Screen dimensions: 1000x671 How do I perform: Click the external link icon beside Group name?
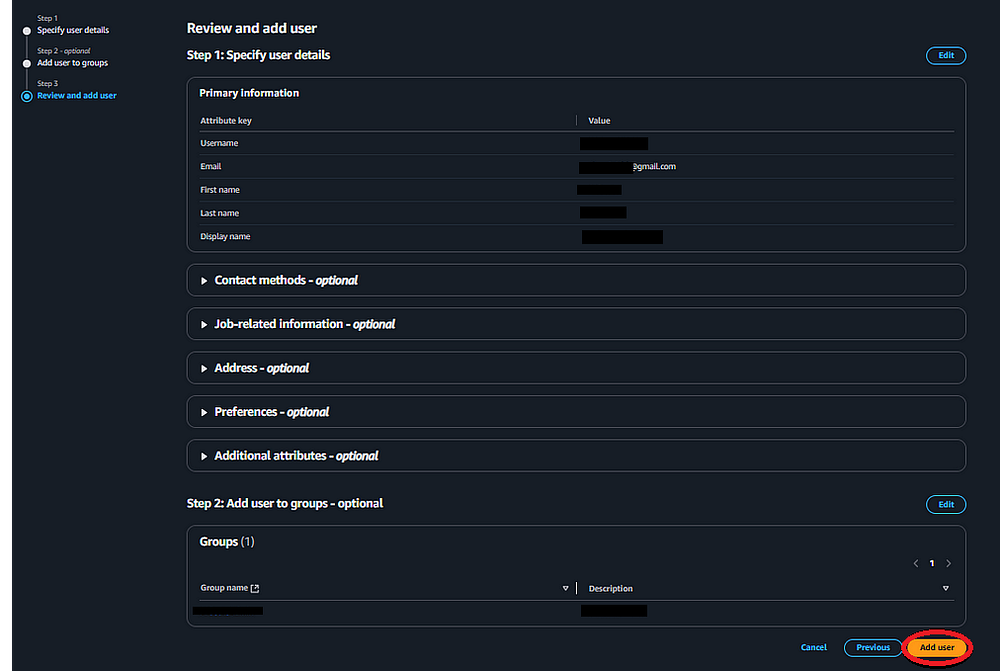tap(255, 589)
